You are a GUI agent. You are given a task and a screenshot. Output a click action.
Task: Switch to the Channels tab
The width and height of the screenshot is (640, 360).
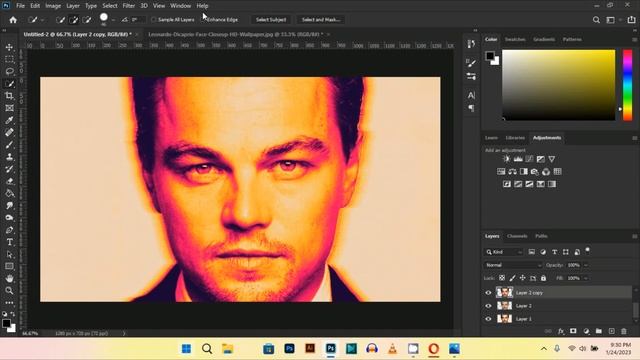coord(517,236)
